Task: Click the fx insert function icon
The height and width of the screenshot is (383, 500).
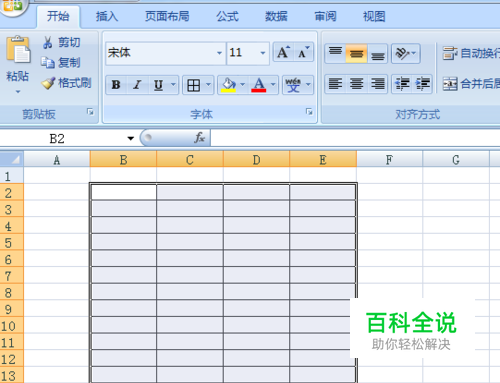Action: pyautogui.click(x=199, y=138)
